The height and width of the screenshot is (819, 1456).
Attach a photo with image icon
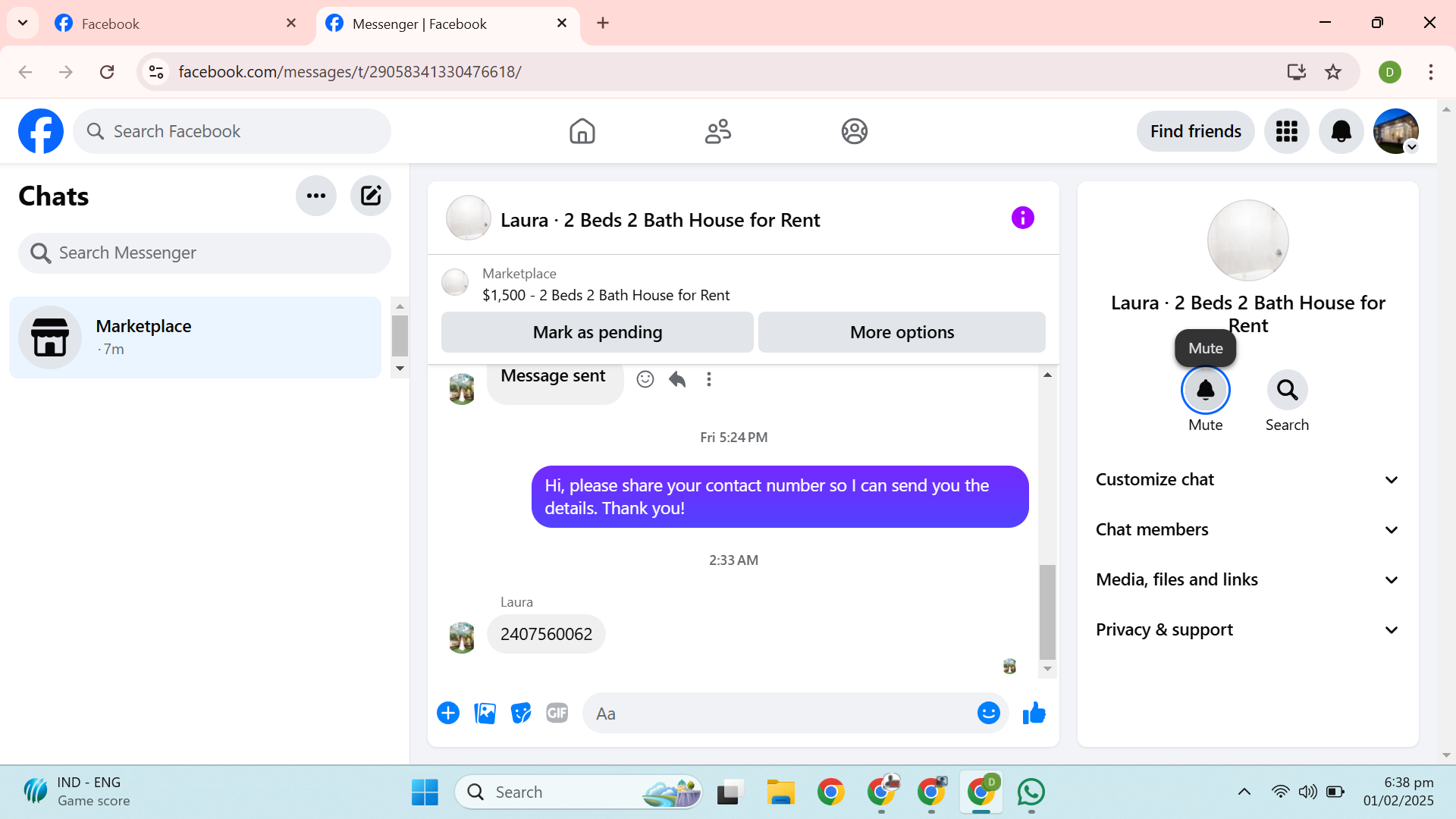(485, 714)
